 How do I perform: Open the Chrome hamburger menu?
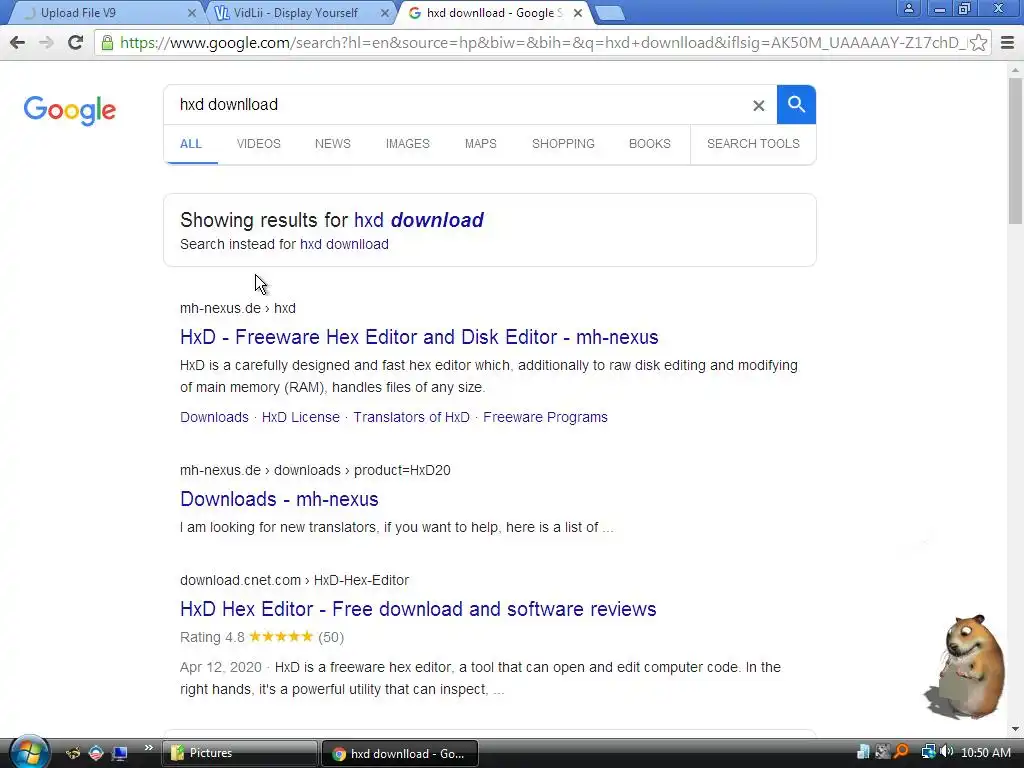tap(1007, 43)
